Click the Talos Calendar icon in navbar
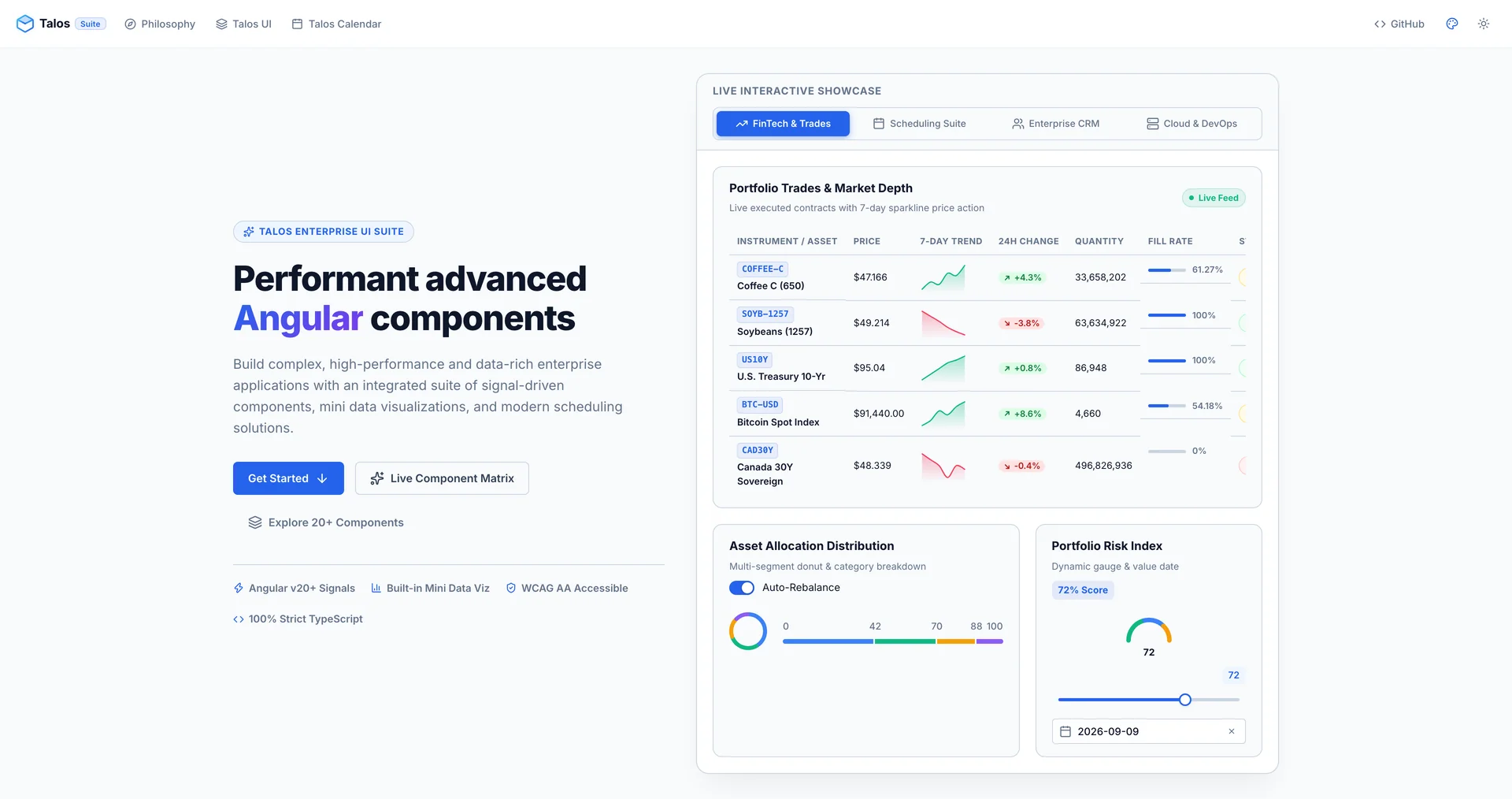This screenshot has width=1512, height=799. pos(297,24)
